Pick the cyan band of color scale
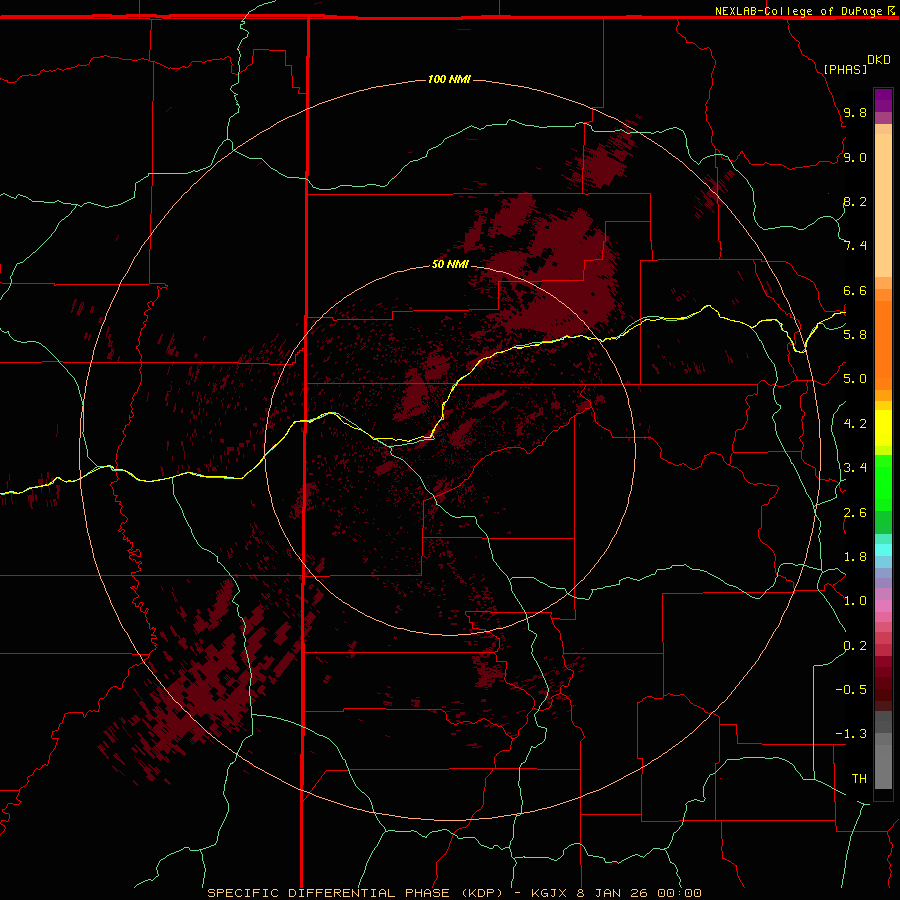This screenshot has height=900, width=900. [x=883, y=550]
